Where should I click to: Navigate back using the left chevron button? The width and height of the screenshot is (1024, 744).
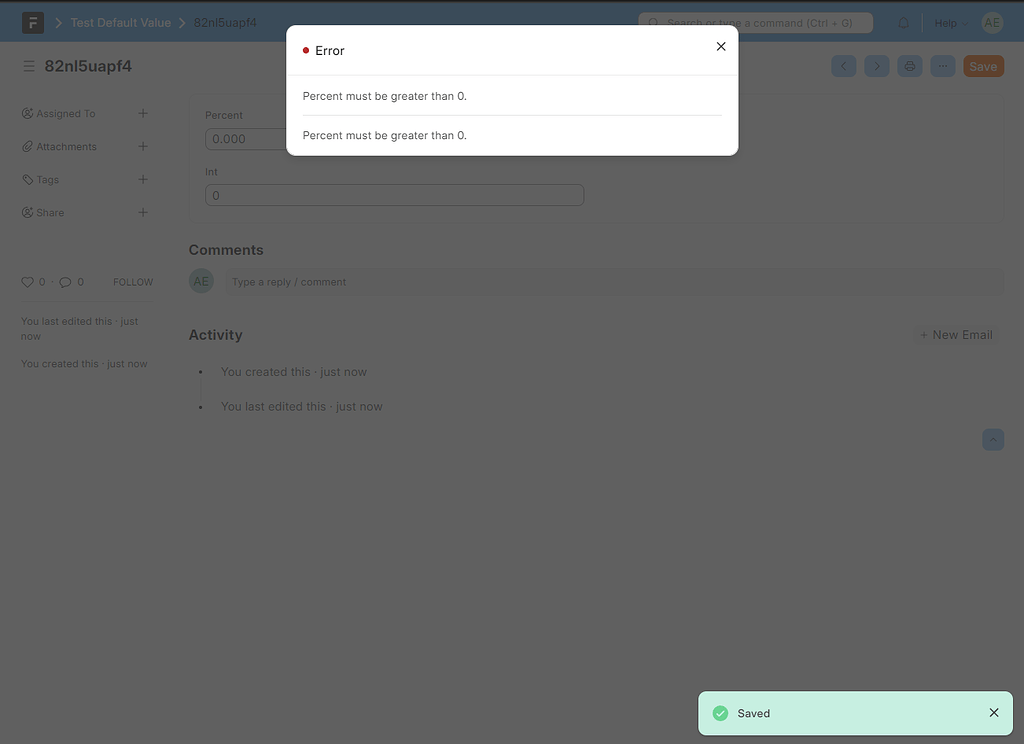(843, 65)
